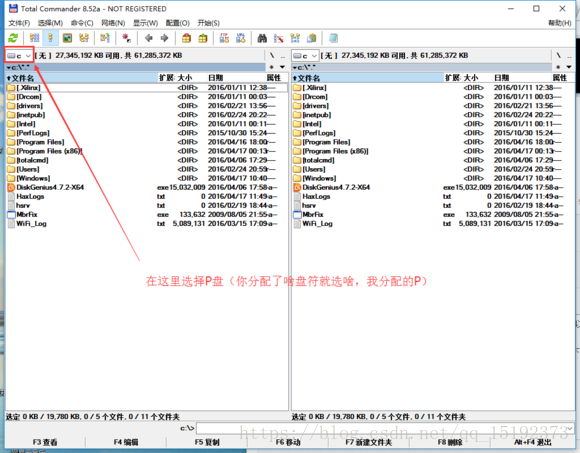Go forward with the right arrow icon

(x=165, y=38)
